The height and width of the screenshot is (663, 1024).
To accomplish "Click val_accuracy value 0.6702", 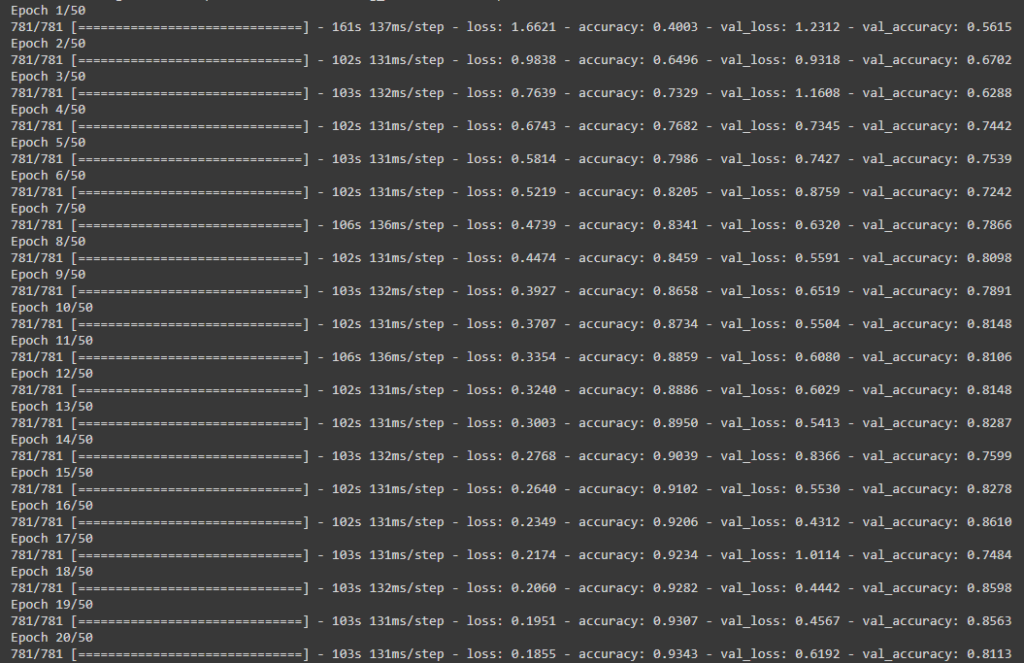I will pos(989,59).
